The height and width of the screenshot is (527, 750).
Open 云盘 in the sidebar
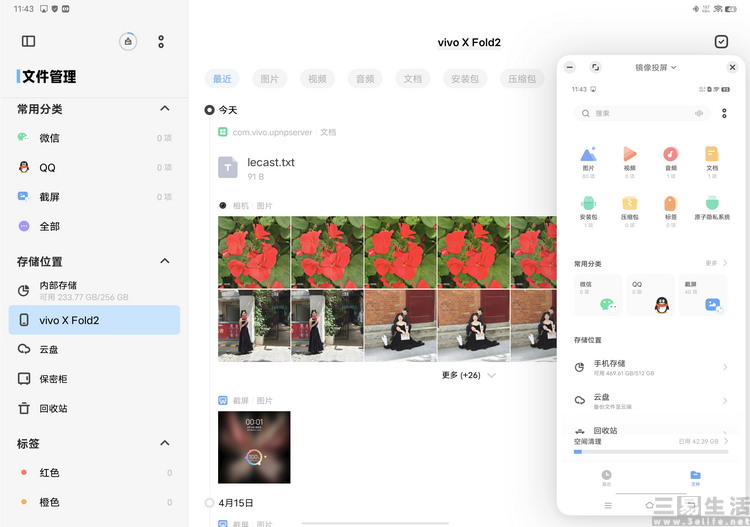click(94, 349)
